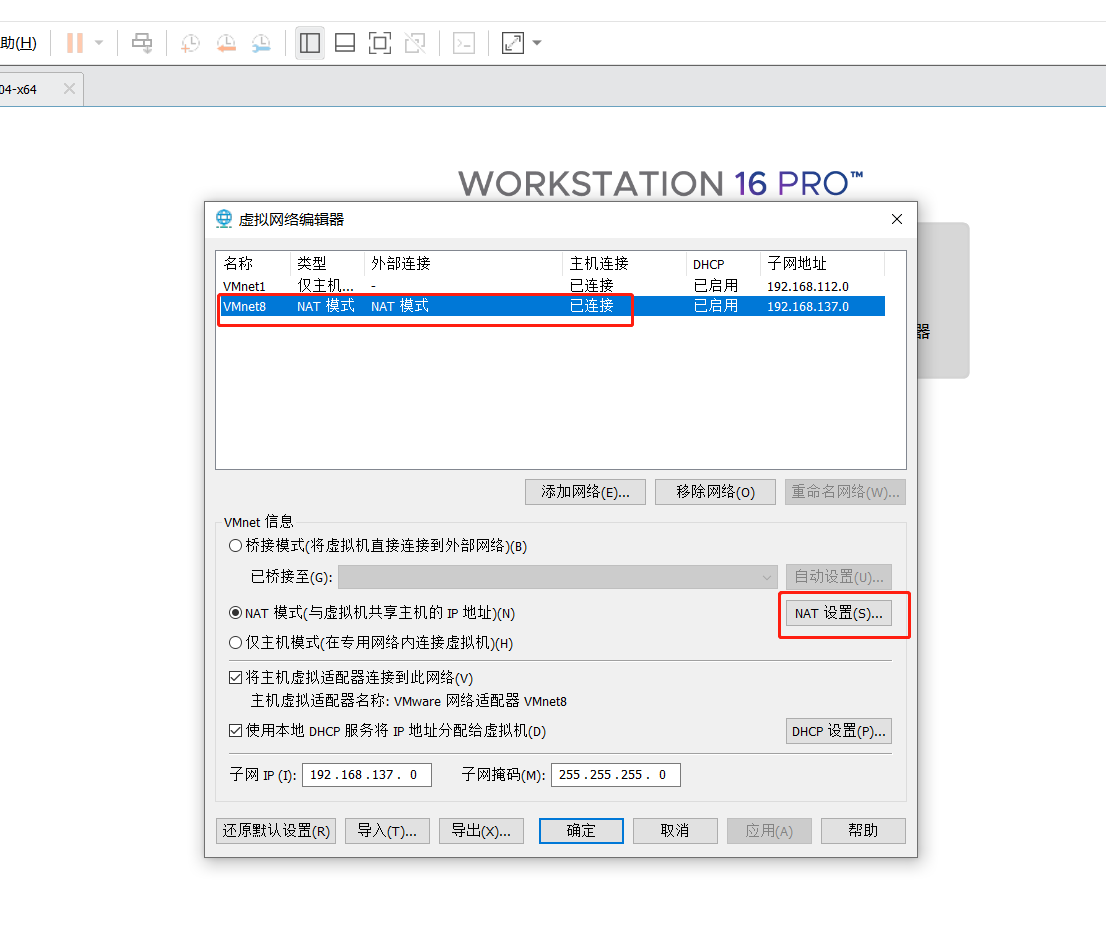This screenshot has height=933, width=1106.
Task: Toggle the thumbnail bar view icon
Action: pyautogui.click(x=345, y=43)
